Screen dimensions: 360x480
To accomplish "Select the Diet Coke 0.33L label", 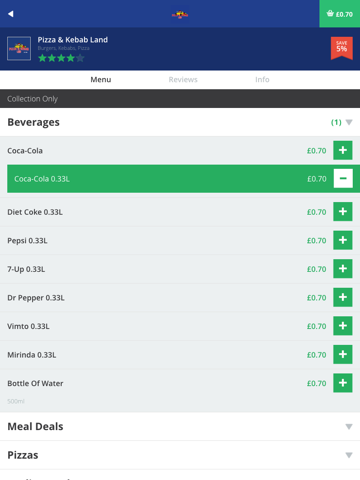I will pos(35,212).
